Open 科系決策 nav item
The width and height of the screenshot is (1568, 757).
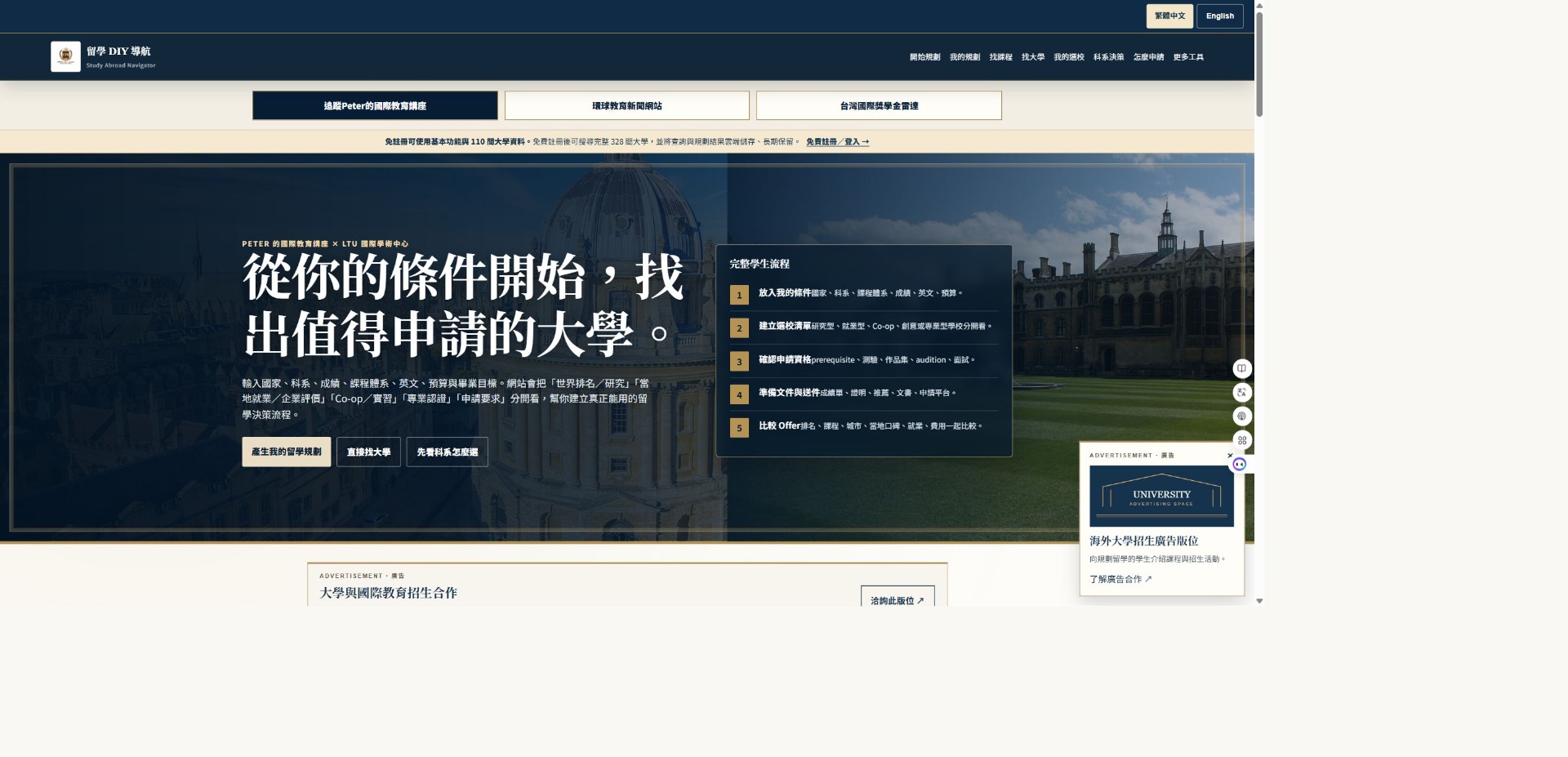tap(1108, 57)
